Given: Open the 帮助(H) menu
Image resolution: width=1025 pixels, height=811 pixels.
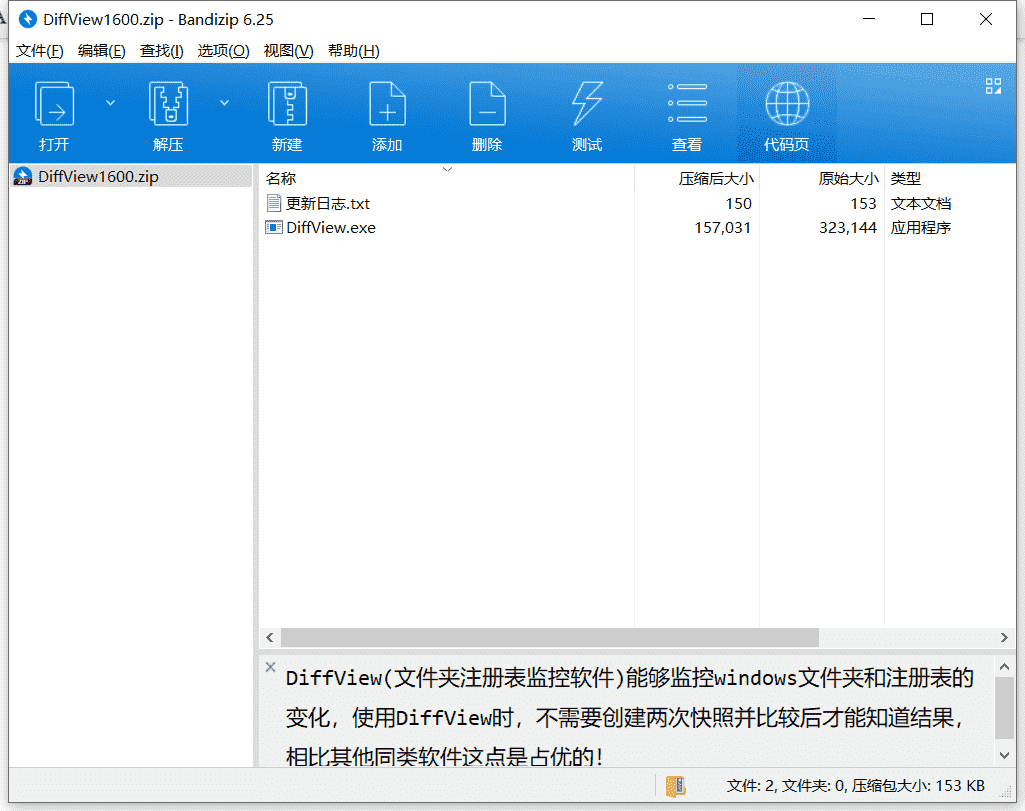Looking at the screenshot, I should 354,51.
